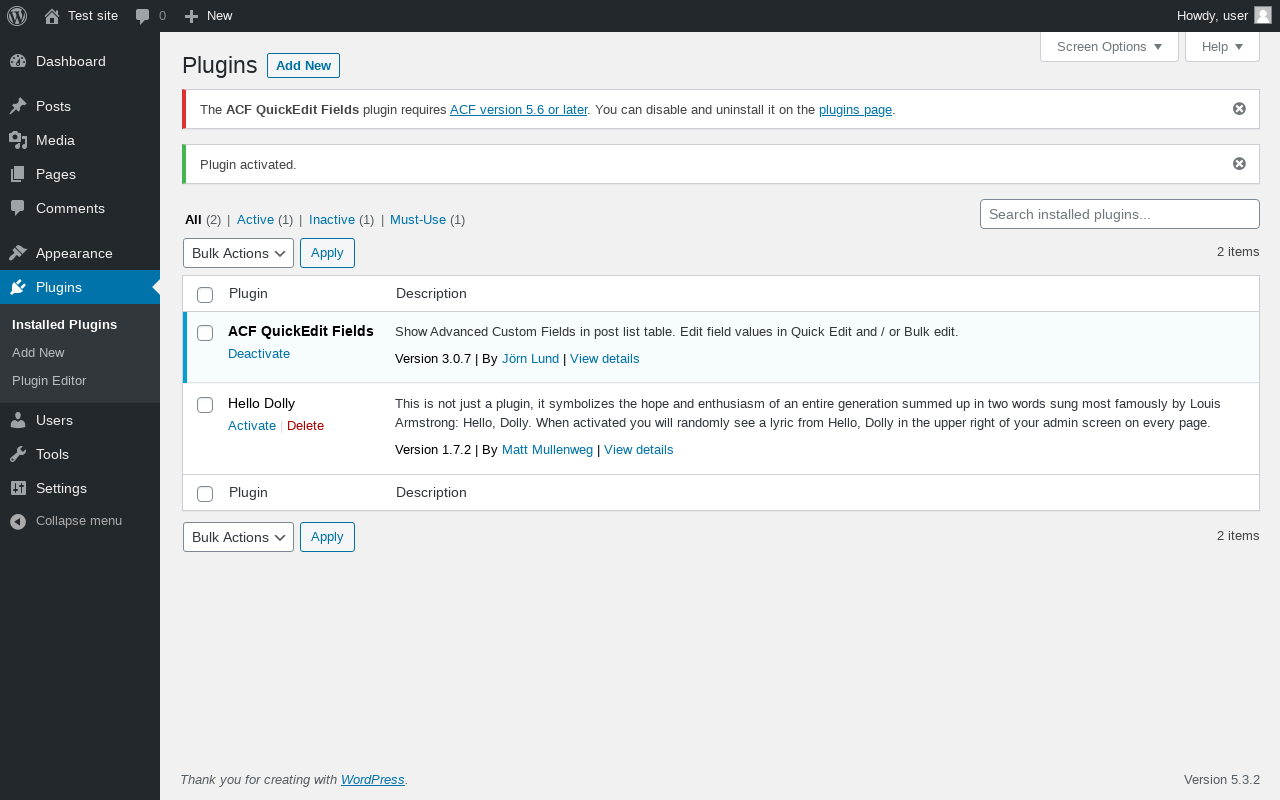Viewport: 1280px width, 800px height.
Task: Toggle the select-all checkbox in table header
Action: (205, 294)
